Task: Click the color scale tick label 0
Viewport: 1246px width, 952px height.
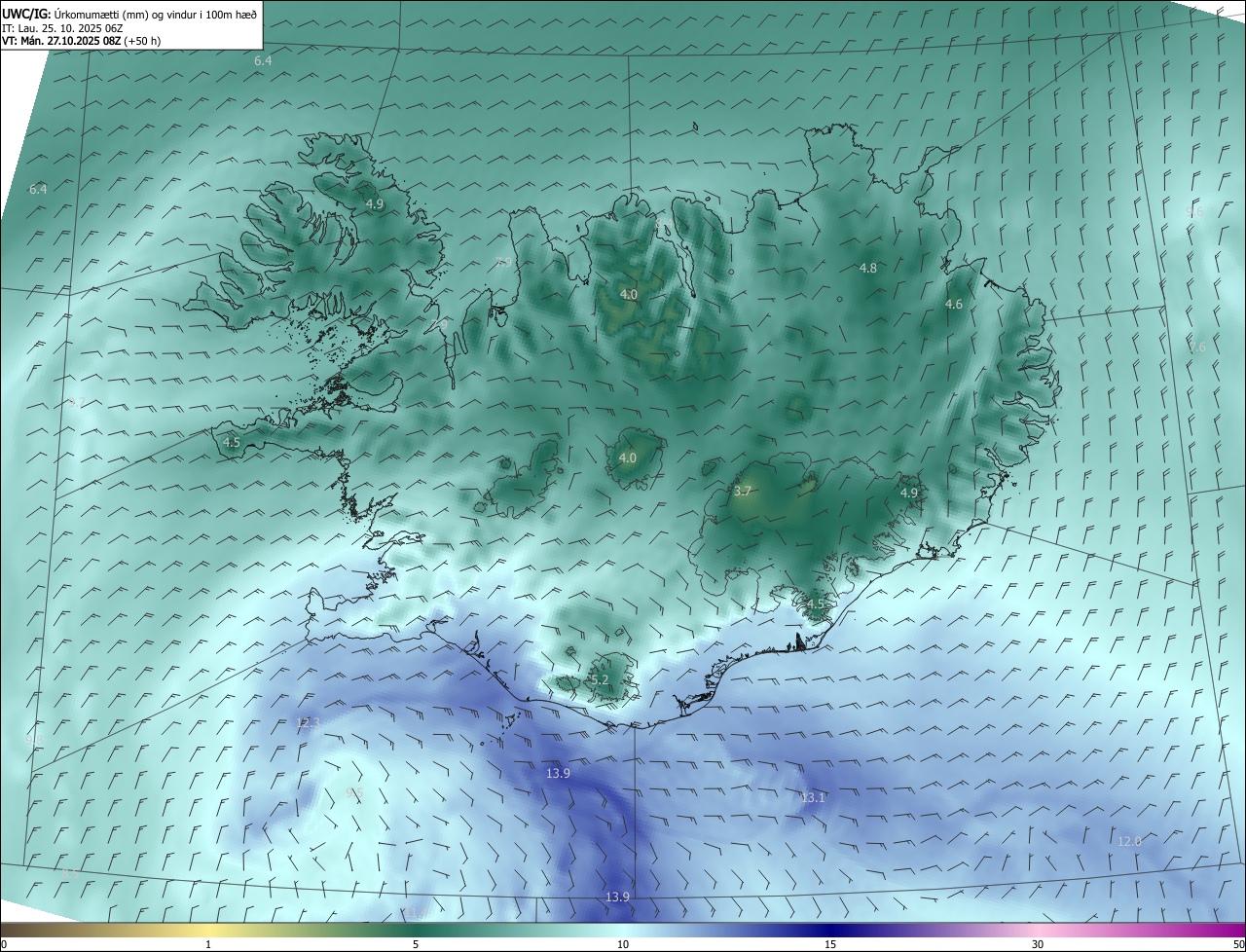Action: coord(4,944)
